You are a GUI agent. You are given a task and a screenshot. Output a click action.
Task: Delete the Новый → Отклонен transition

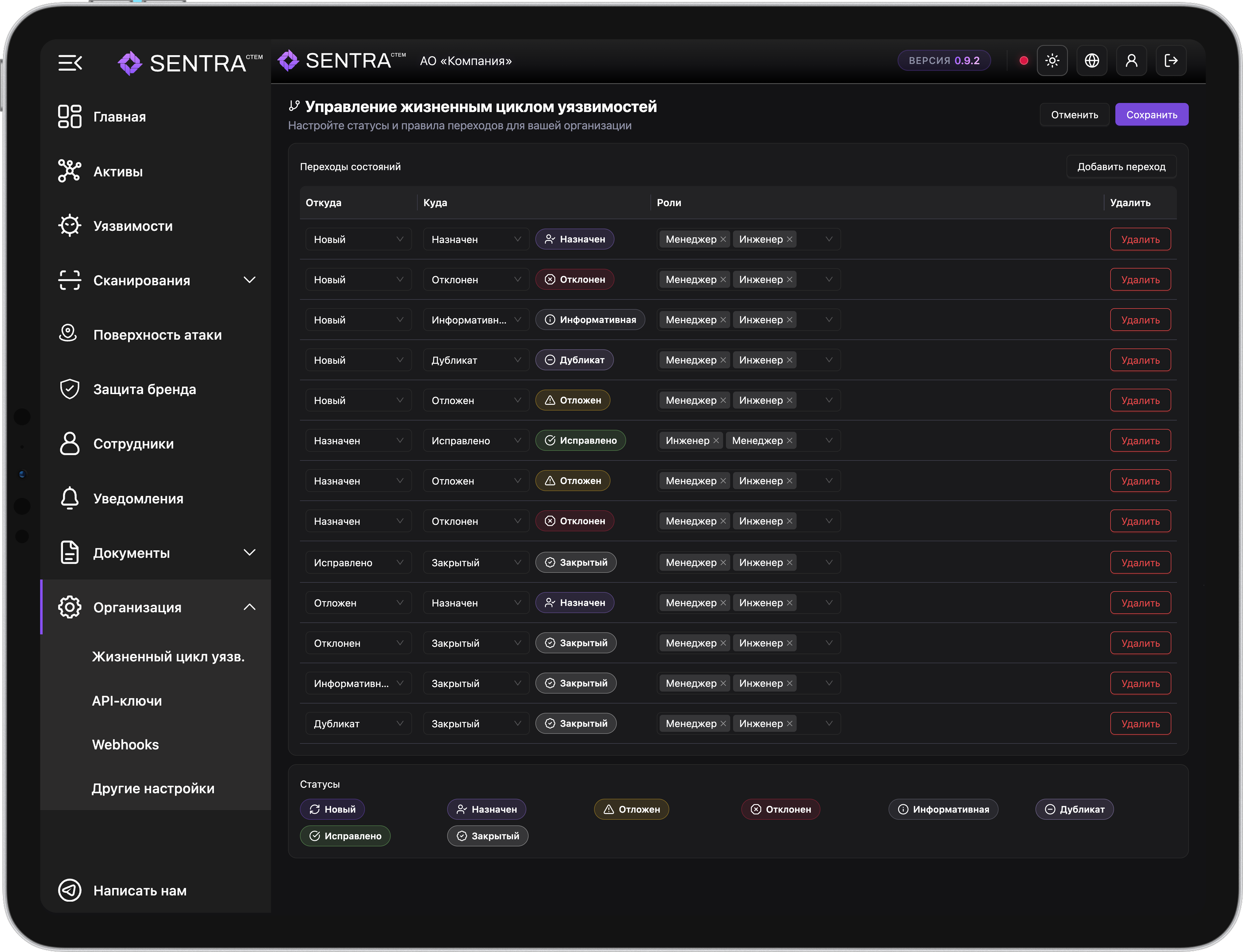tap(1140, 279)
